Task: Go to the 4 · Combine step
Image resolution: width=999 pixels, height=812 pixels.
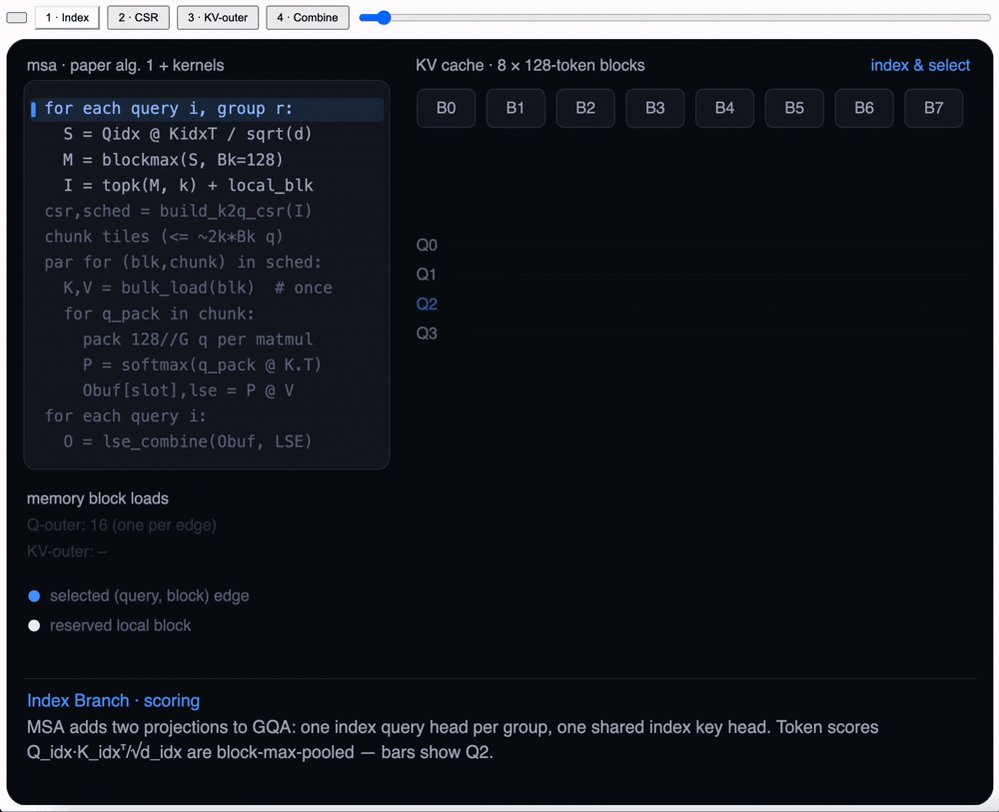Action: [307, 18]
